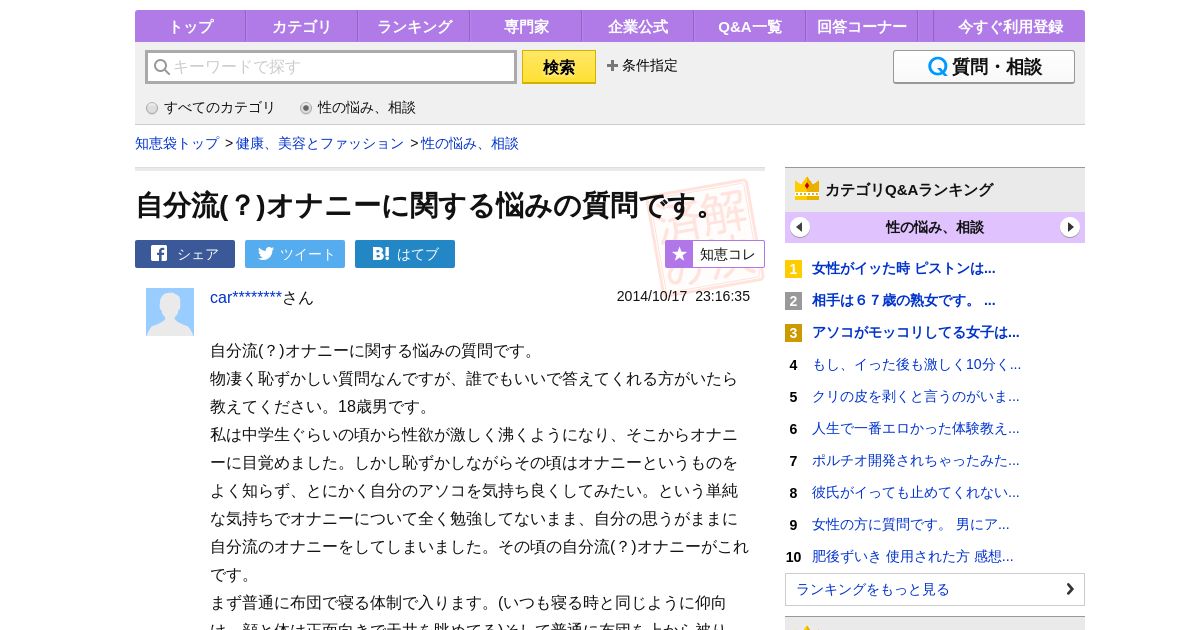Image resolution: width=1200 pixels, height=630 pixels.
Task: Click the Facebook share button
Action: tap(185, 254)
